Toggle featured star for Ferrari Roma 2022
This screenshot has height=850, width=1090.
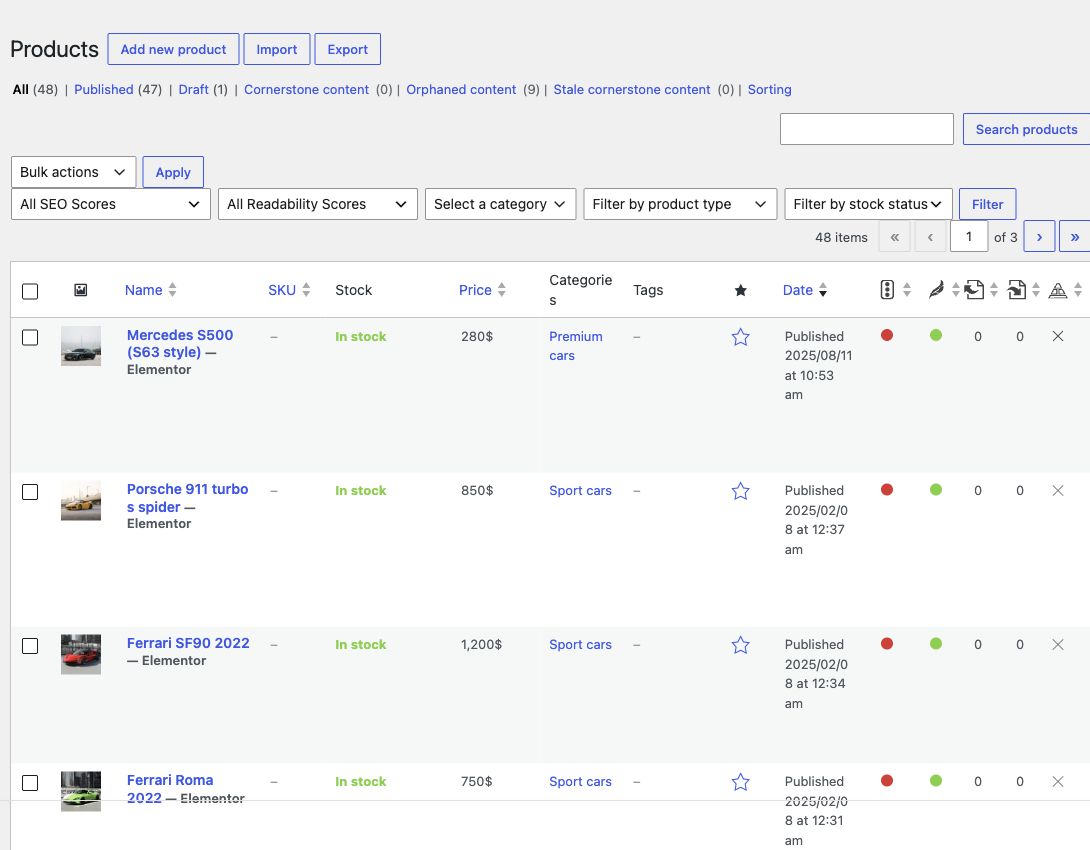[x=740, y=783]
